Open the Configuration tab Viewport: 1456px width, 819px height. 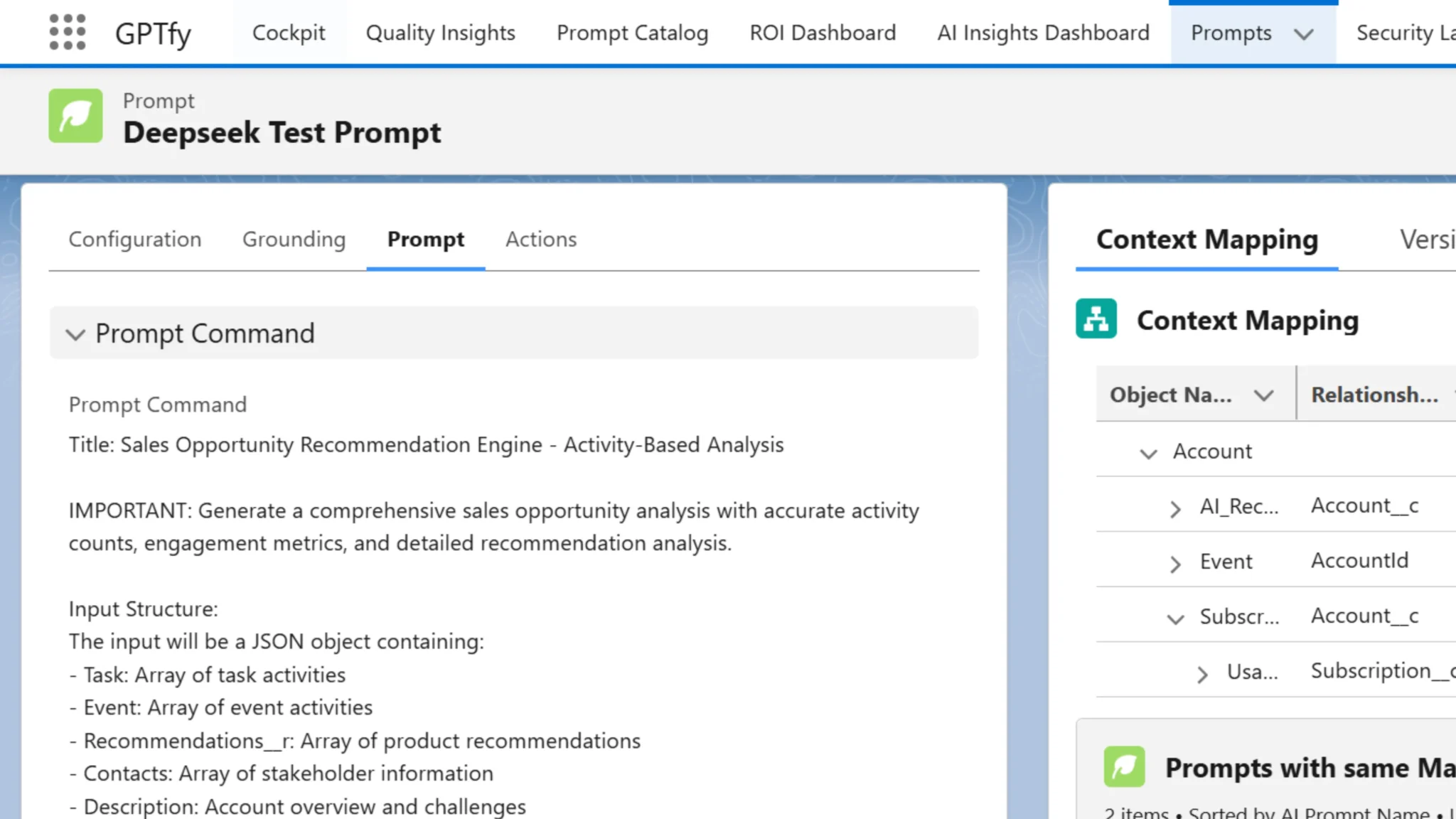[135, 240]
